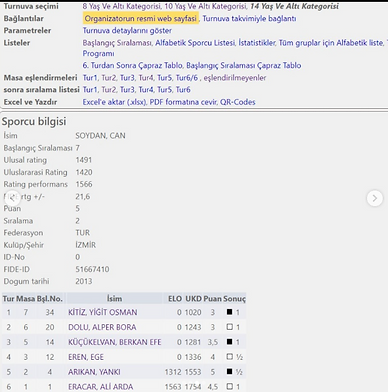Open Tur1 in sonra sıralama listesi row
Viewport: 388px width, 392px height.
point(90,90)
